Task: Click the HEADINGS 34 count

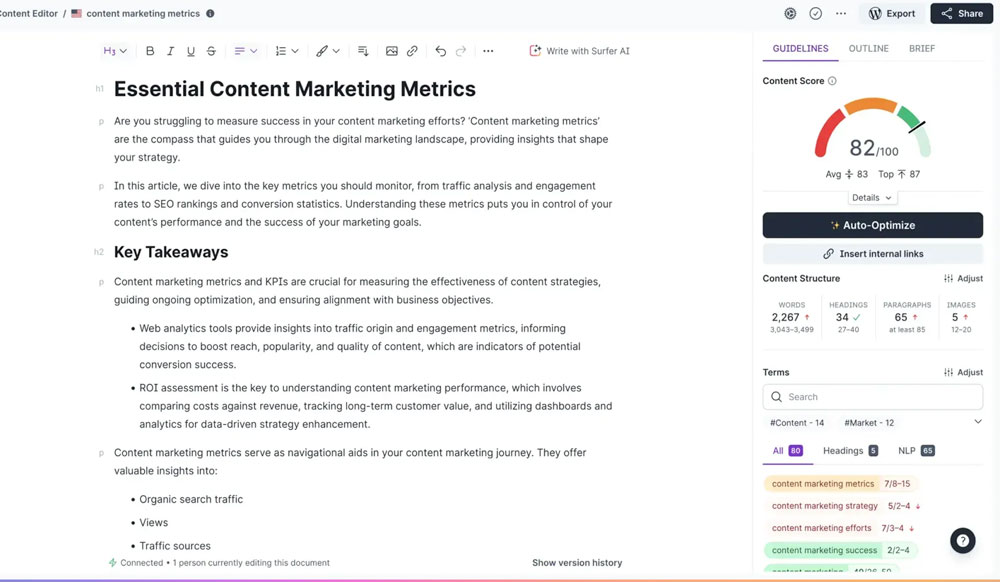Action: (848, 317)
